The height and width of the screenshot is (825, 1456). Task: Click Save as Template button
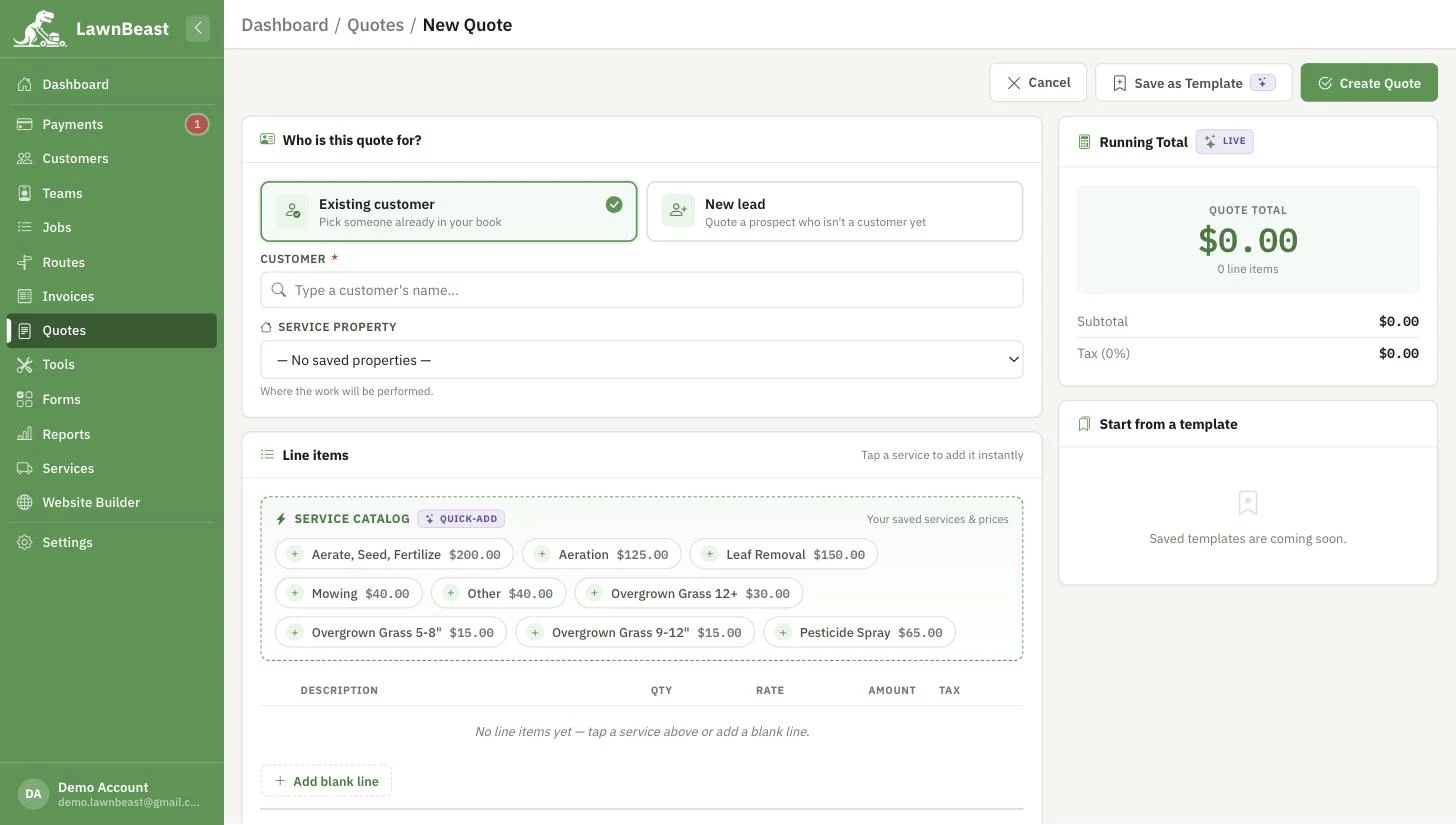click(x=1194, y=83)
